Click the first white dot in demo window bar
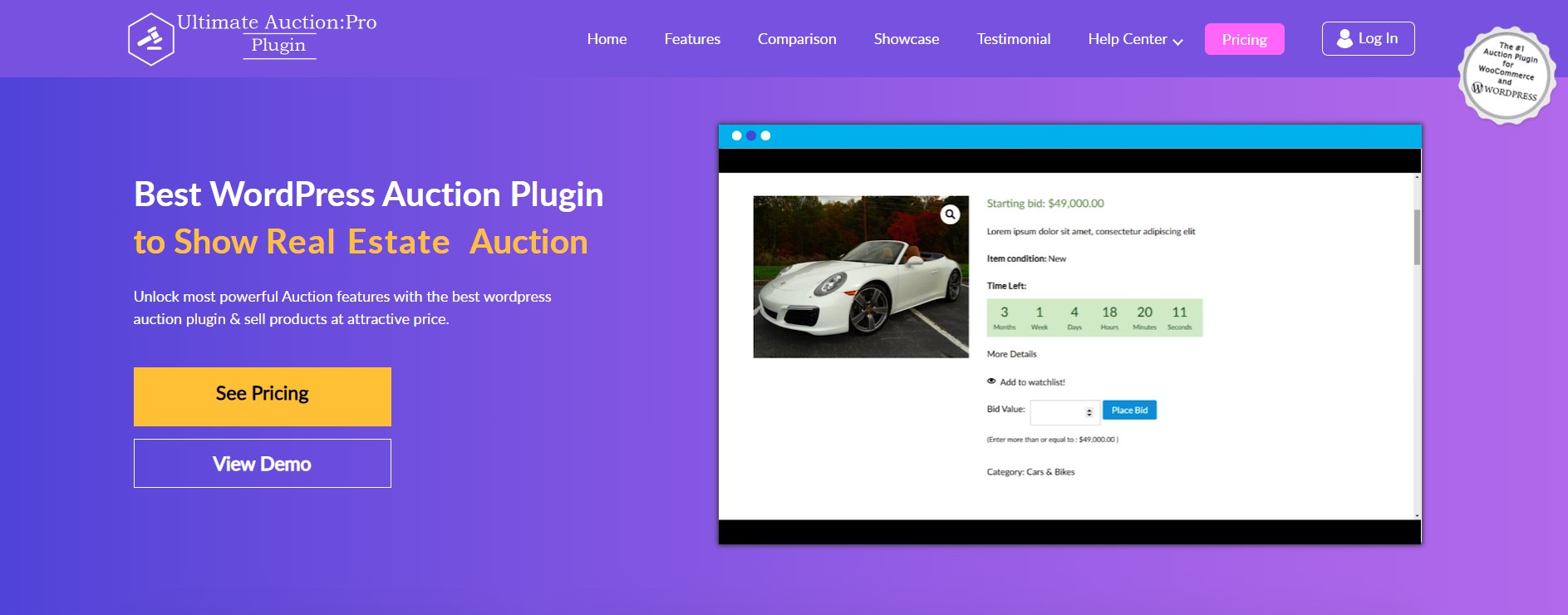The width and height of the screenshot is (1568, 615). (x=736, y=135)
